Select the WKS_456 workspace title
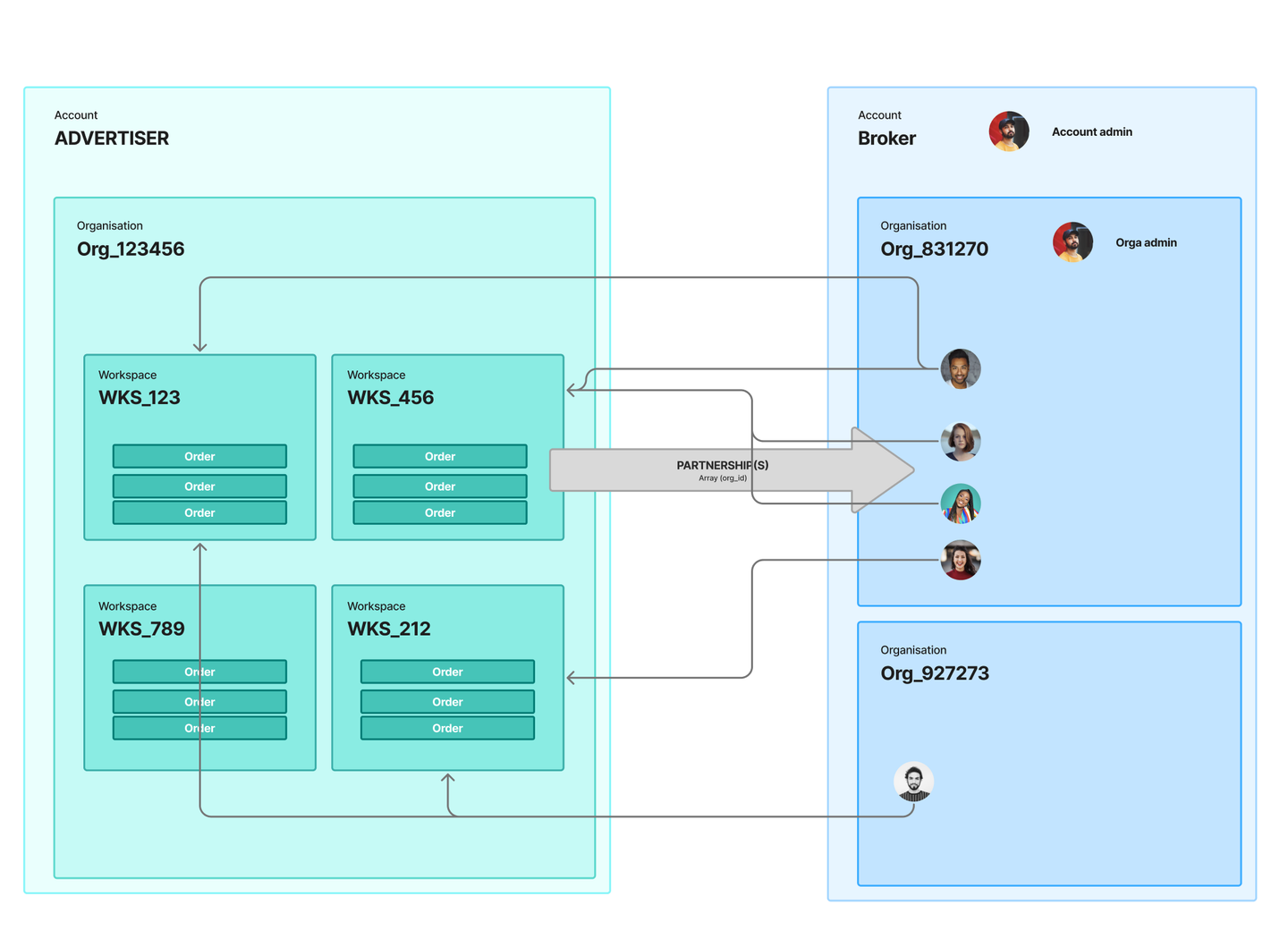The width and height of the screenshot is (1288, 947). (x=391, y=398)
